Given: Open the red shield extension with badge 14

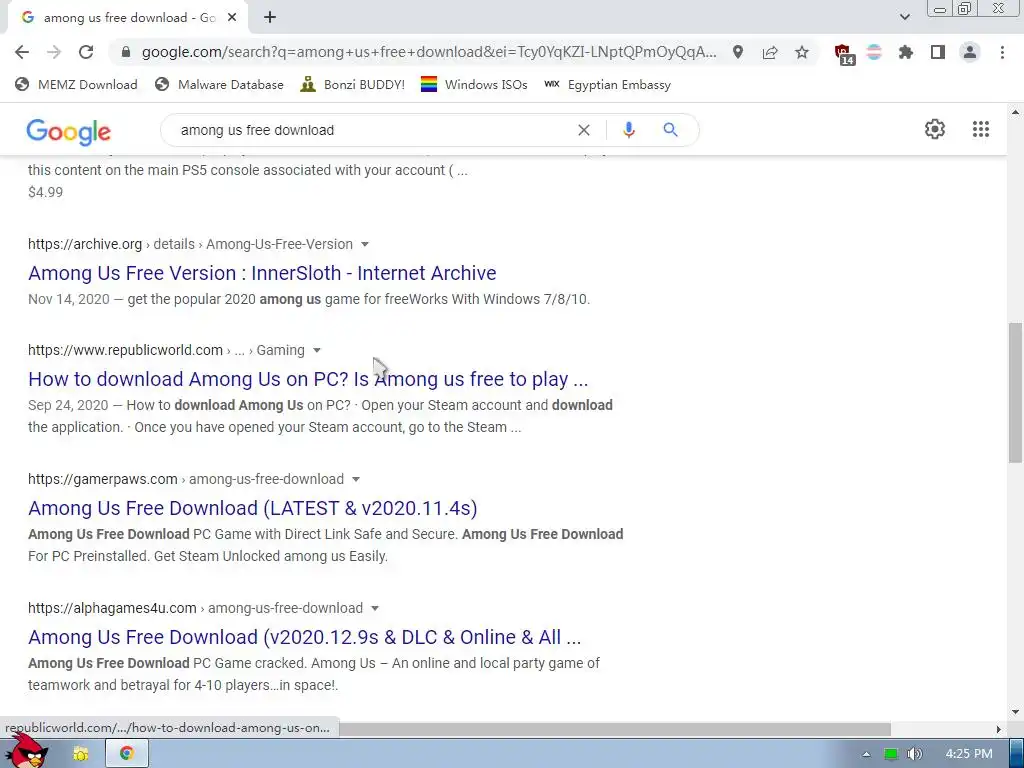Looking at the screenshot, I should point(844,54).
